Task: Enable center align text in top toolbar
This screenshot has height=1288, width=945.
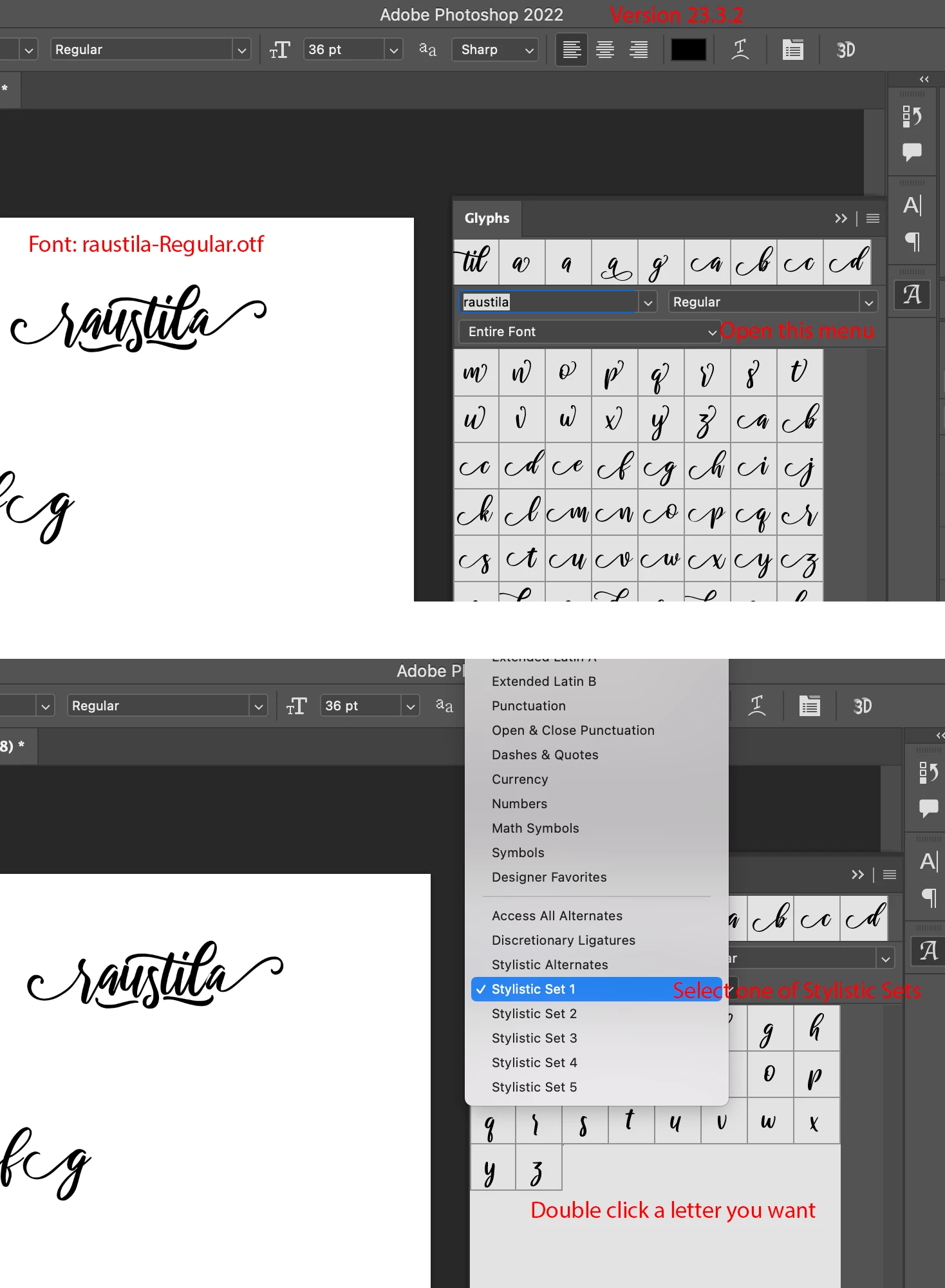Action: (605, 50)
